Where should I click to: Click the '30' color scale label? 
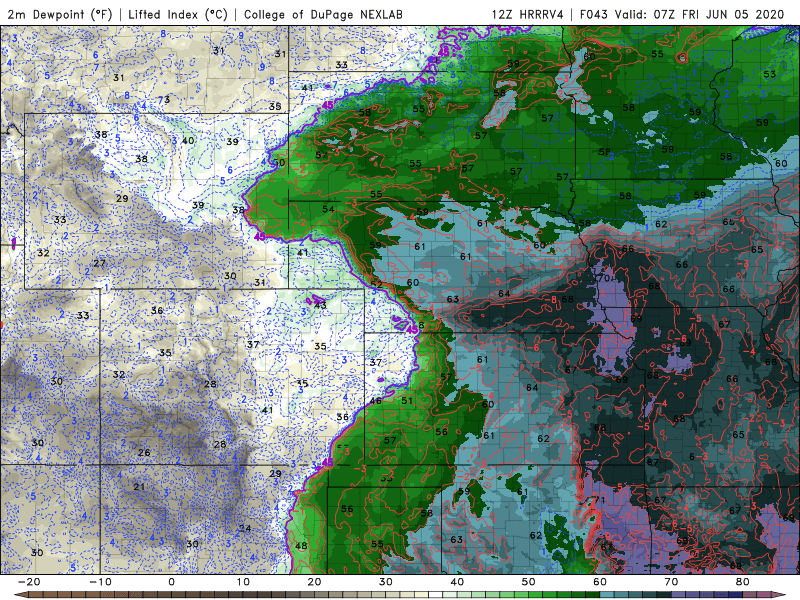coord(386,582)
